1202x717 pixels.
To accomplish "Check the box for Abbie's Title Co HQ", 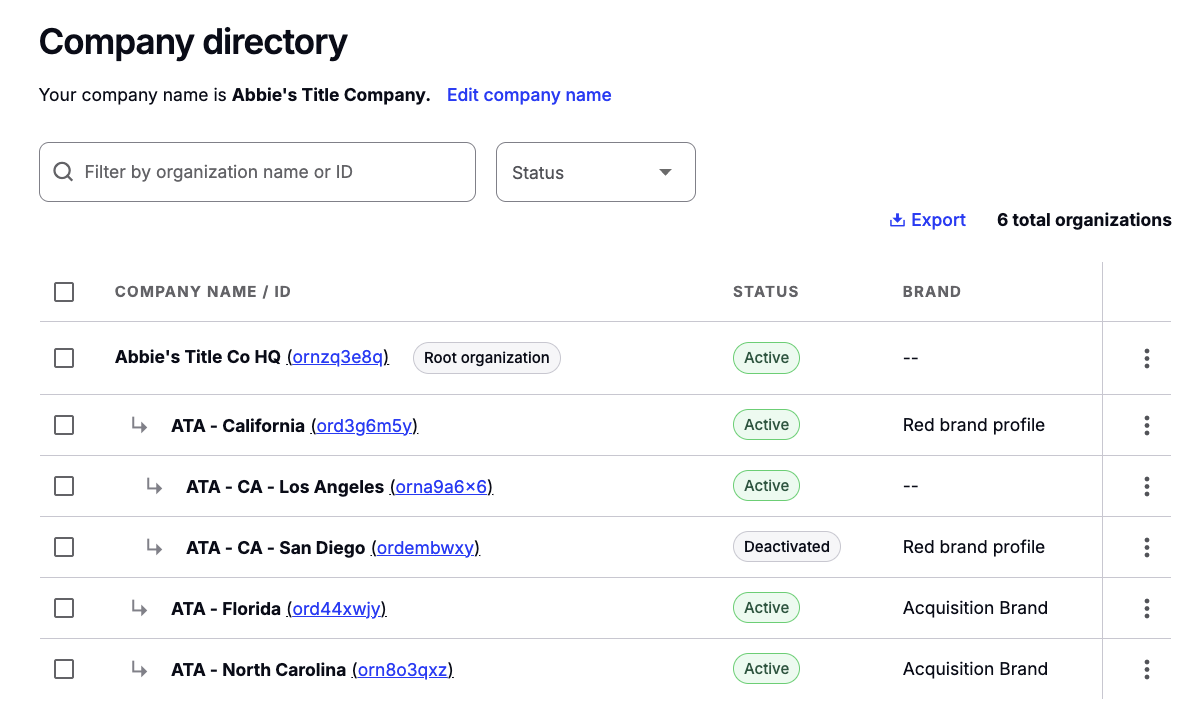I will coord(64,358).
